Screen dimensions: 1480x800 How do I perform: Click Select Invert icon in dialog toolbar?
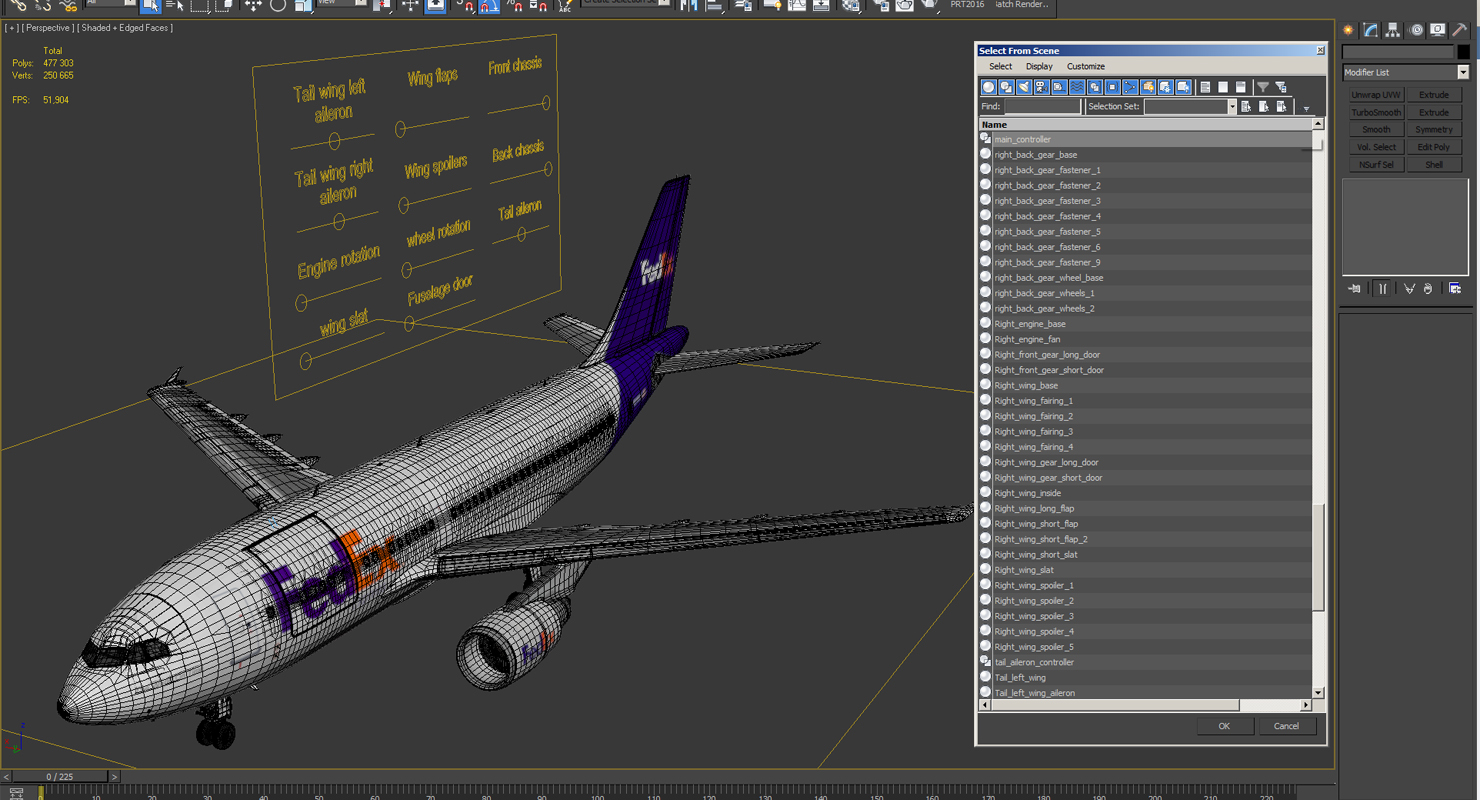point(1241,87)
